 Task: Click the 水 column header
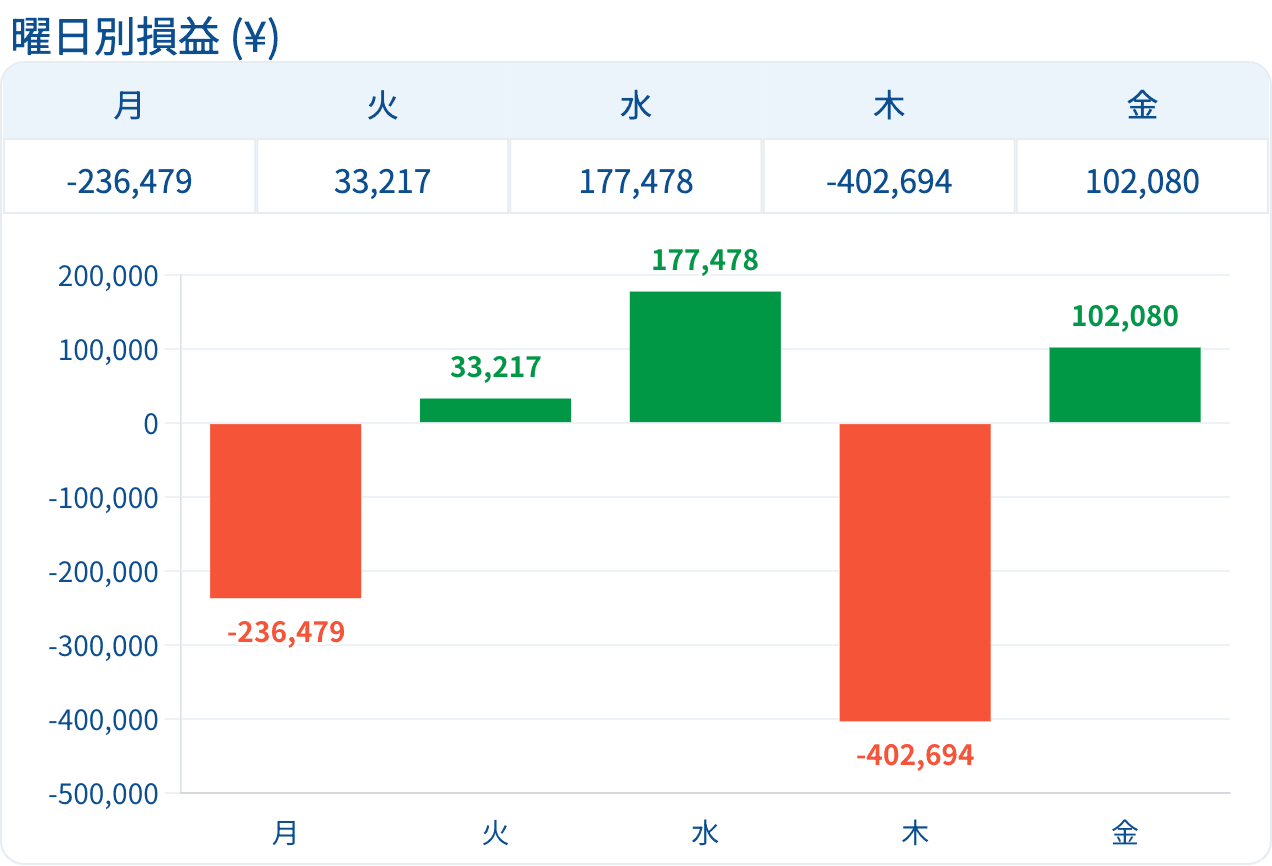tap(636, 105)
